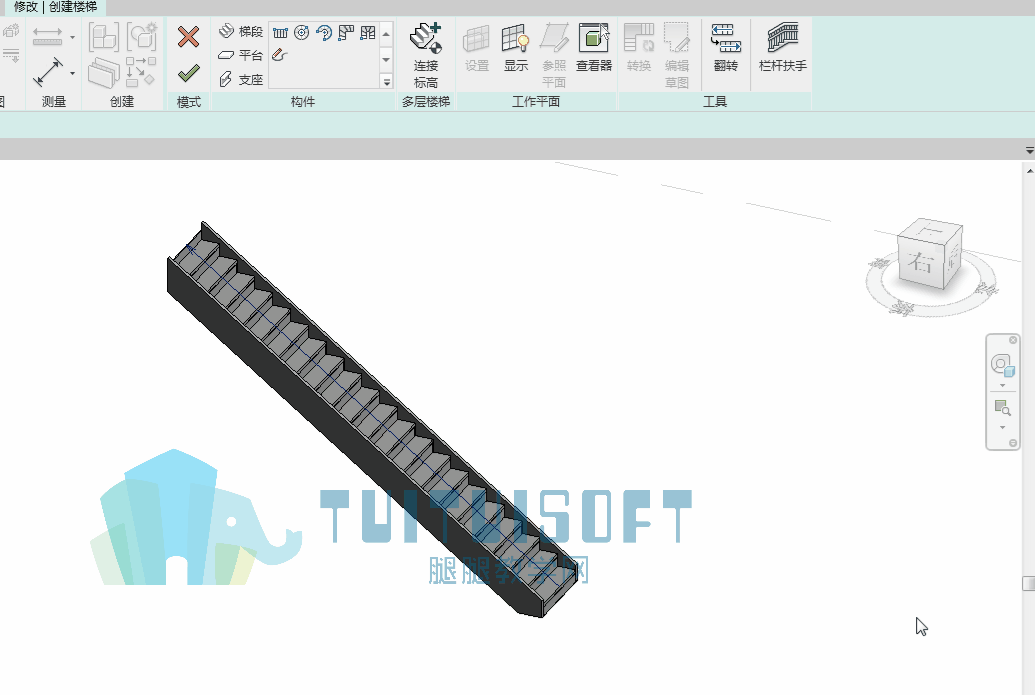Select the straight run stair tool
The width and height of the screenshot is (1035, 695).
coord(281,32)
